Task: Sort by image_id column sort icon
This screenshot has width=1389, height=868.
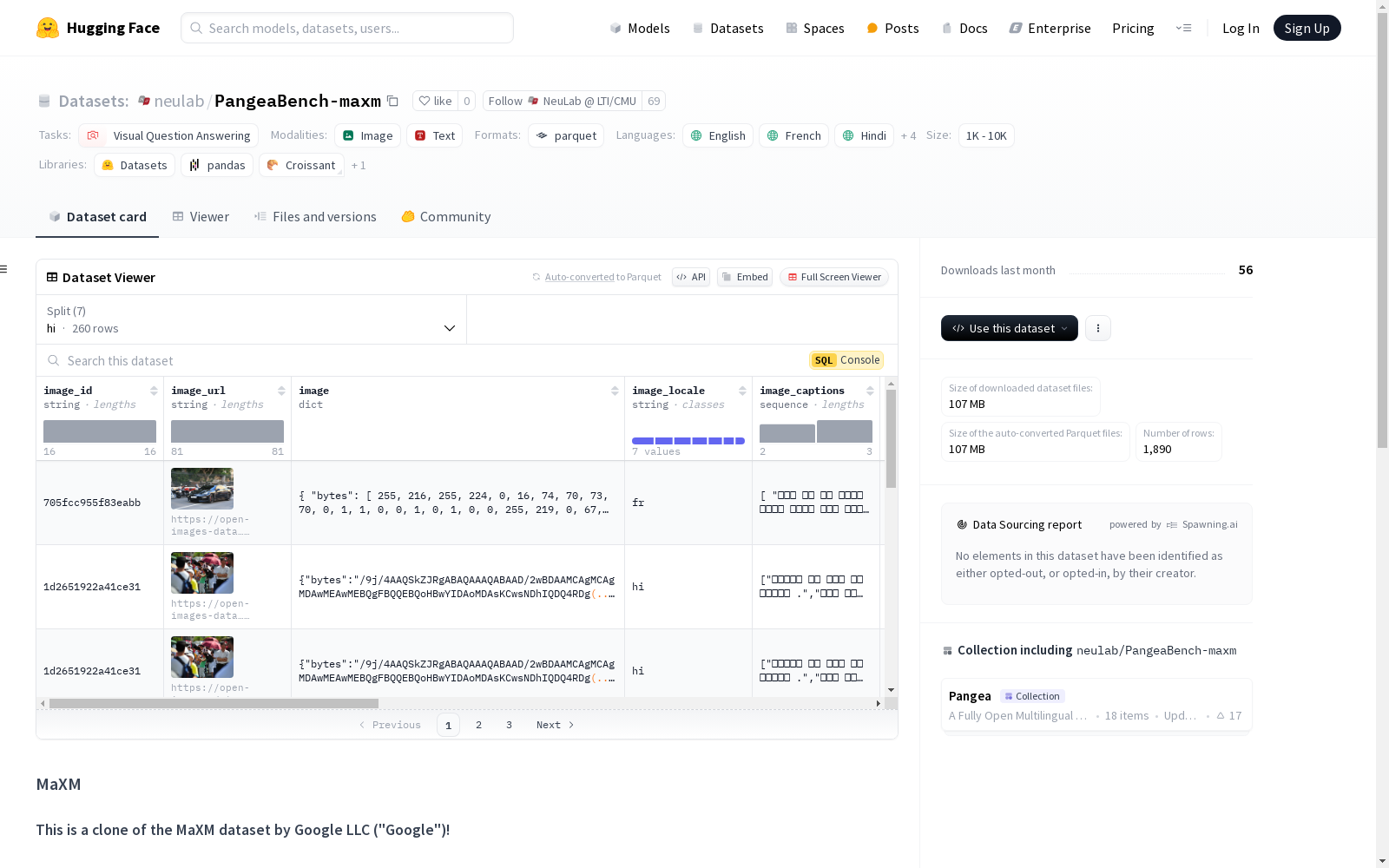Action: coord(154,391)
